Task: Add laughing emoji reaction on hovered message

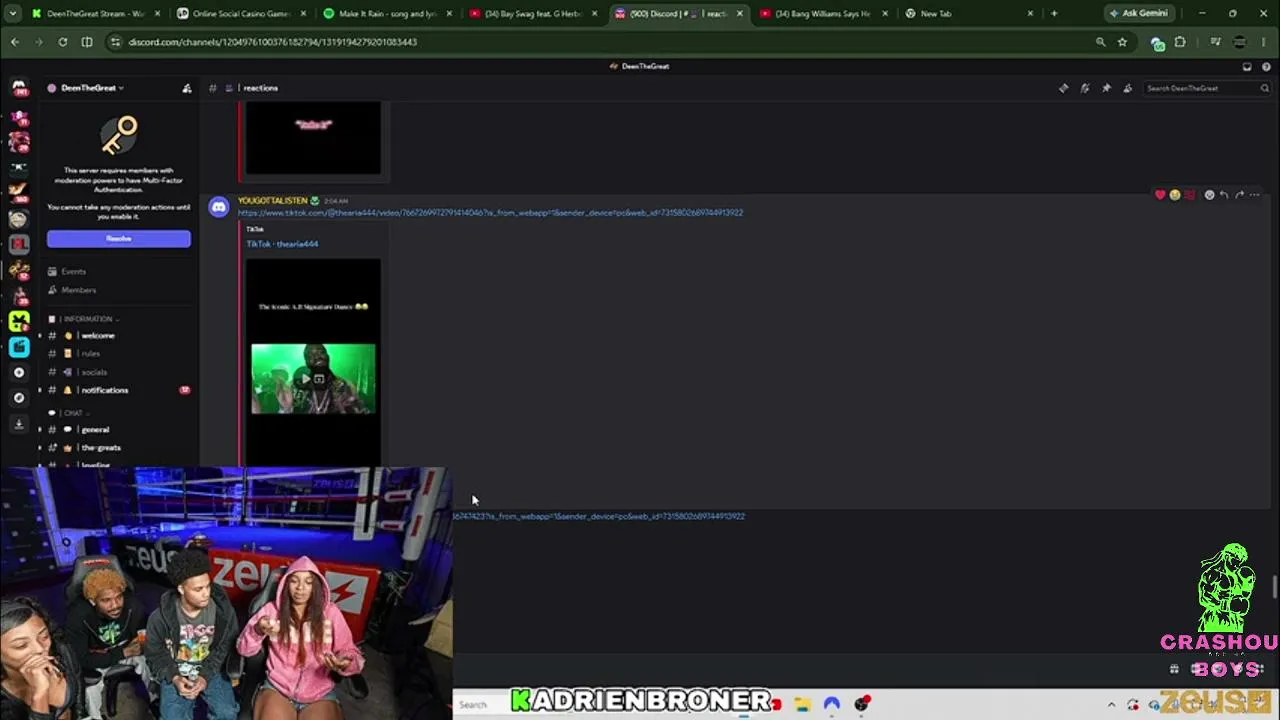Action: click(1175, 195)
